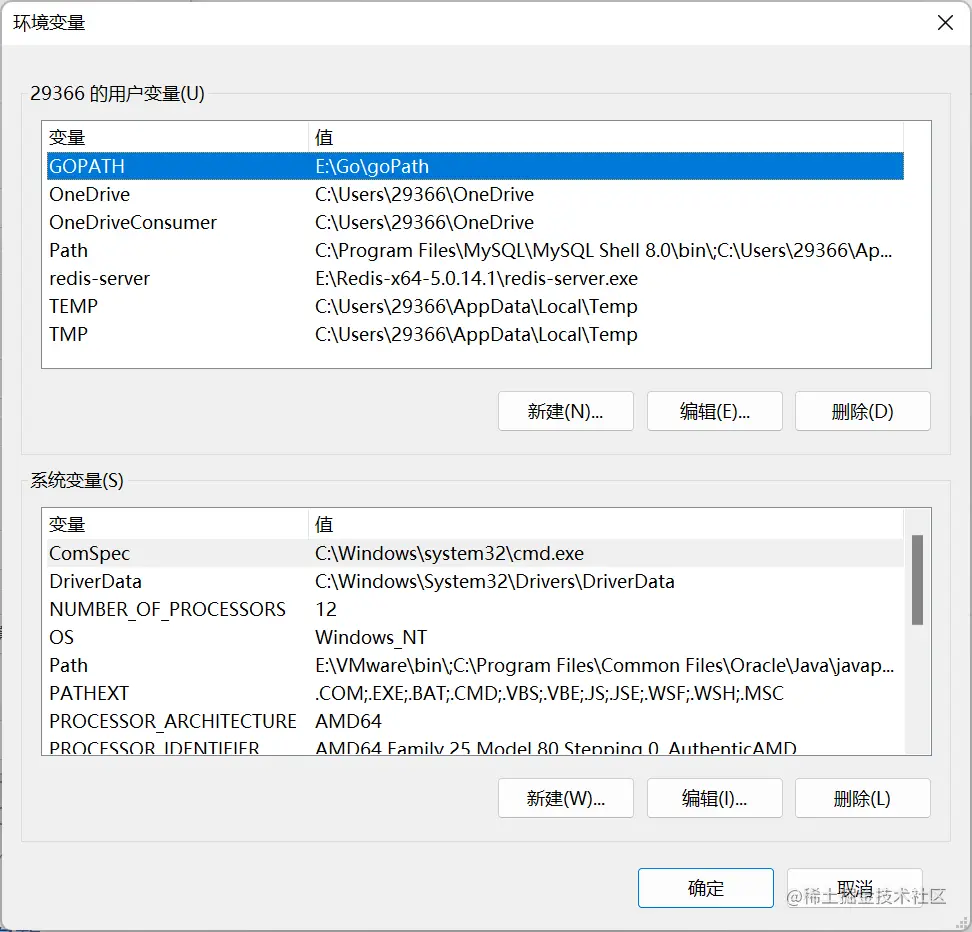This screenshot has width=972, height=932.
Task: Select the ComSpec system variable
Action: coord(475,553)
